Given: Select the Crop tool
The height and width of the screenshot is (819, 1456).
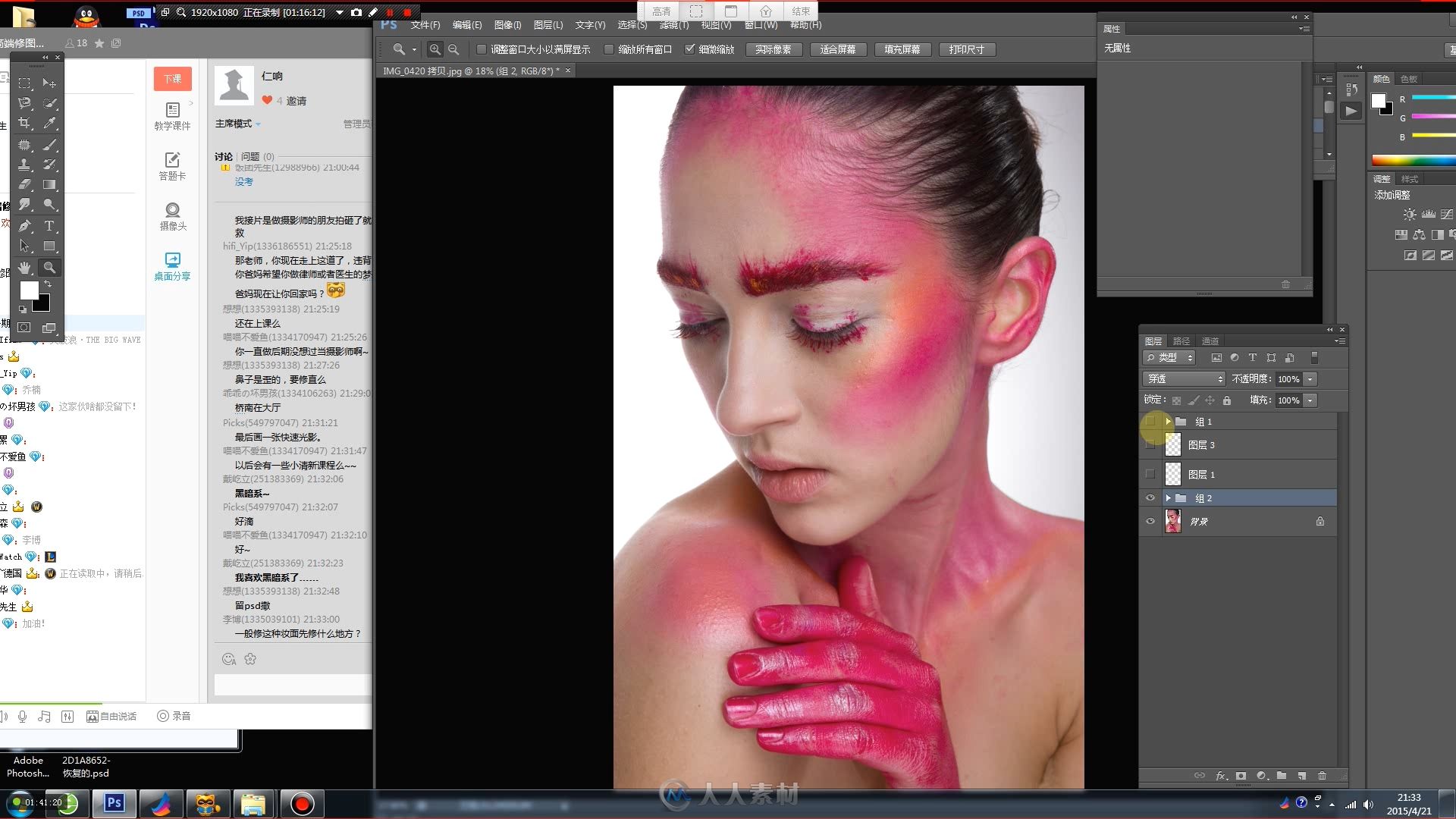Looking at the screenshot, I should pos(24,123).
